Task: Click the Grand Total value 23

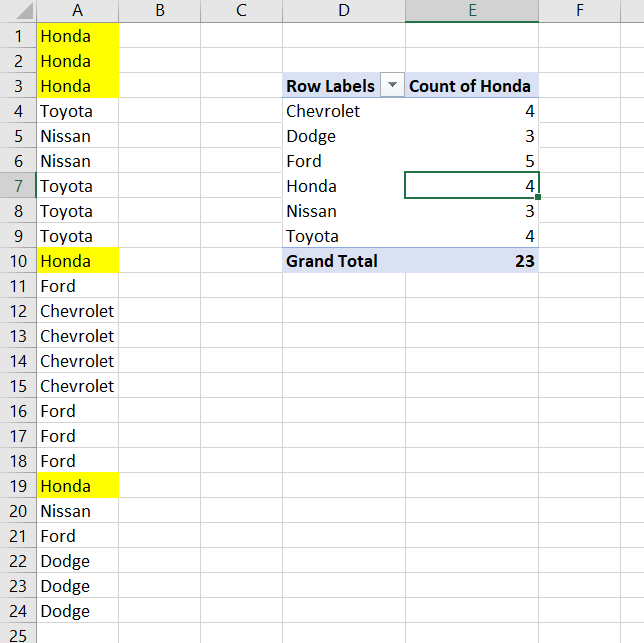Action: (x=472, y=261)
